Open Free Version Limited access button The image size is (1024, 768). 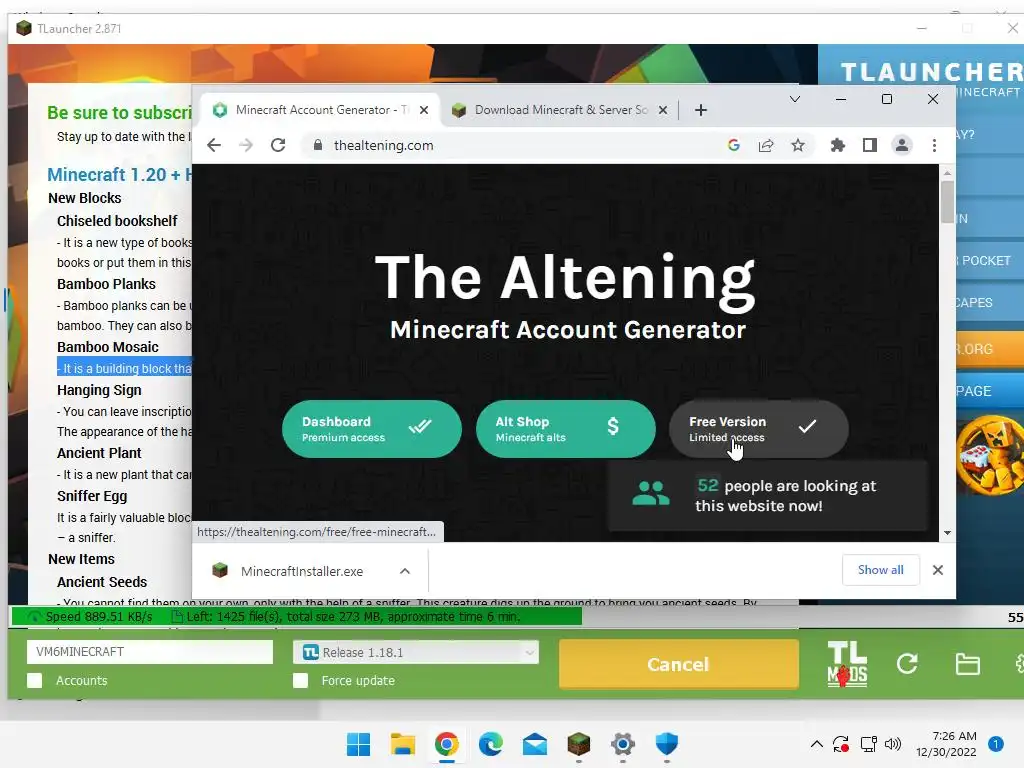[759, 428]
